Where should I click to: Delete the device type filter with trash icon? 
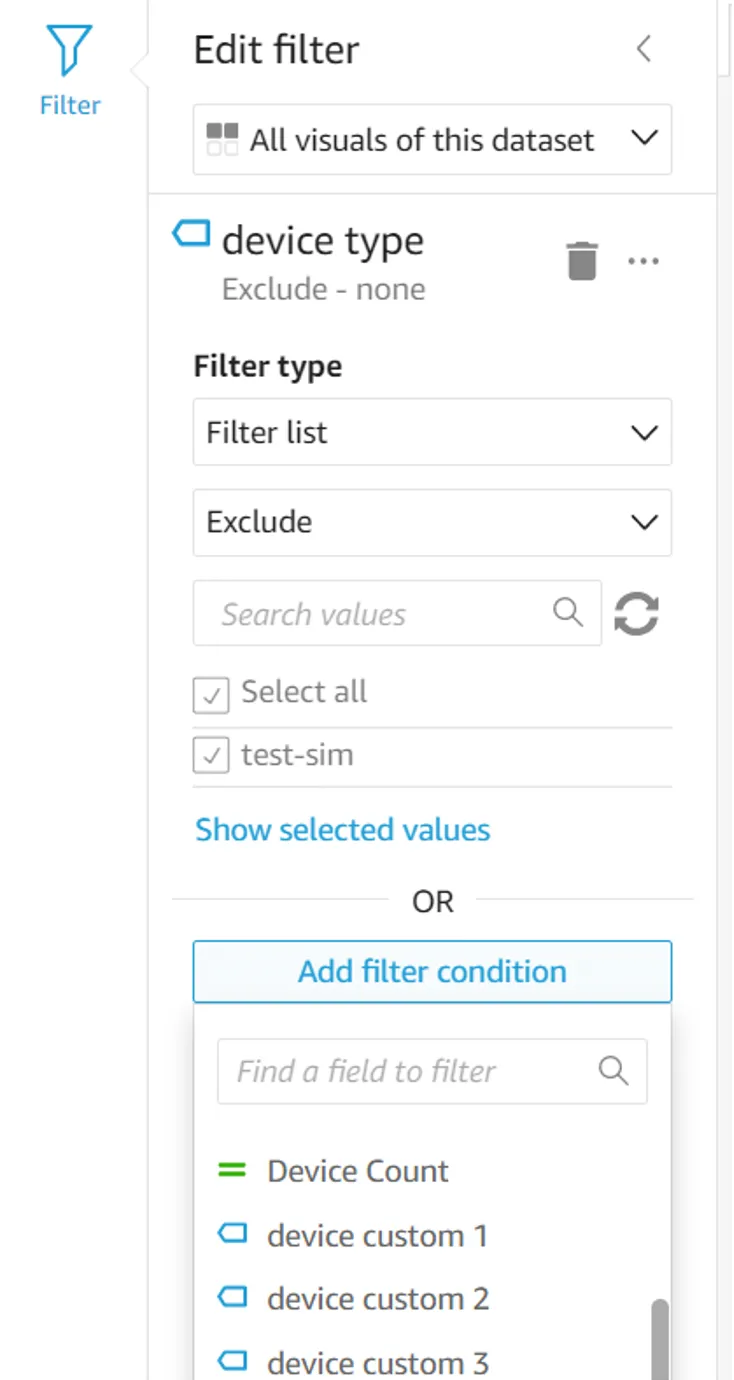582,261
